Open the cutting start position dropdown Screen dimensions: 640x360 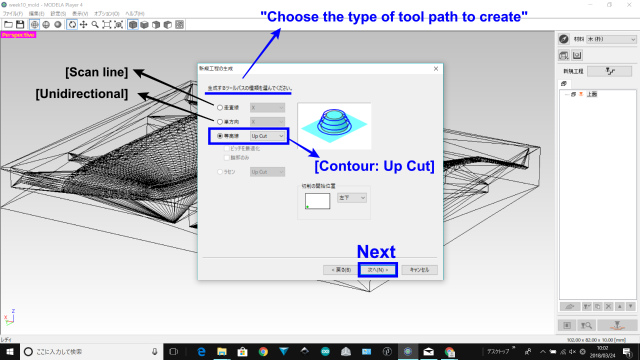tap(352, 198)
